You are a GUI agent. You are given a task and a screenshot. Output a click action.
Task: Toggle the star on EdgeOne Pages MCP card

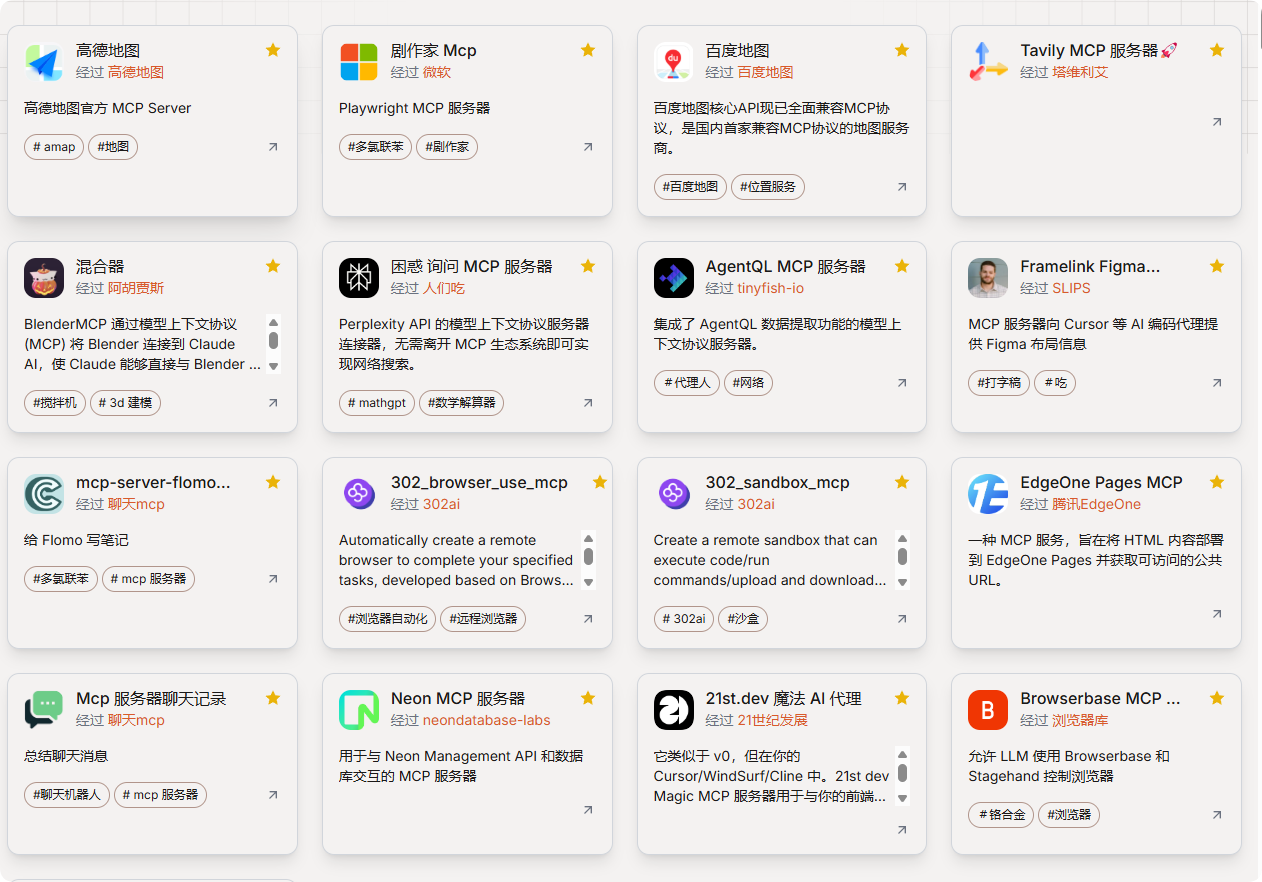[x=1217, y=482]
